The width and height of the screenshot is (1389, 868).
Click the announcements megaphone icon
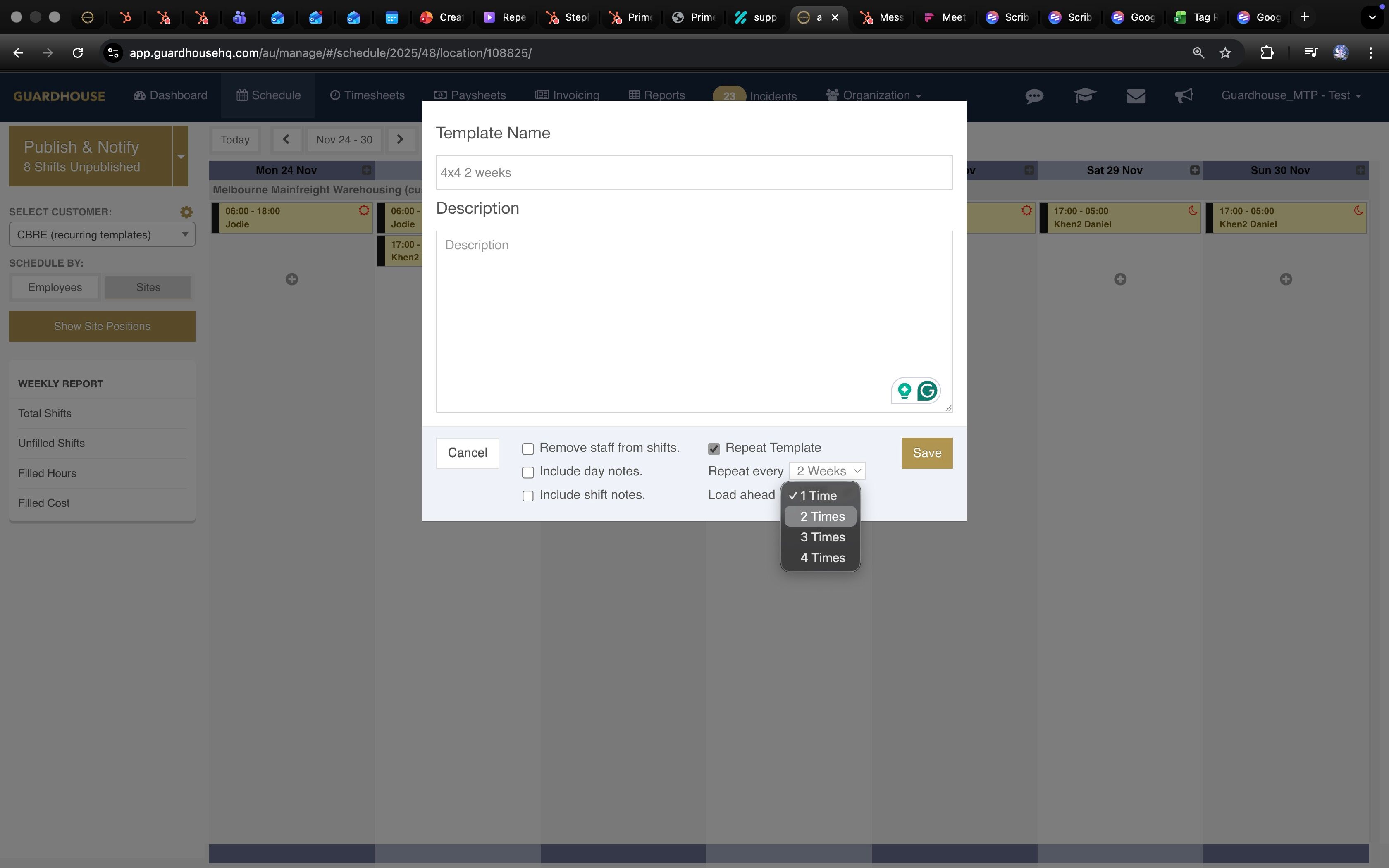1184,96
